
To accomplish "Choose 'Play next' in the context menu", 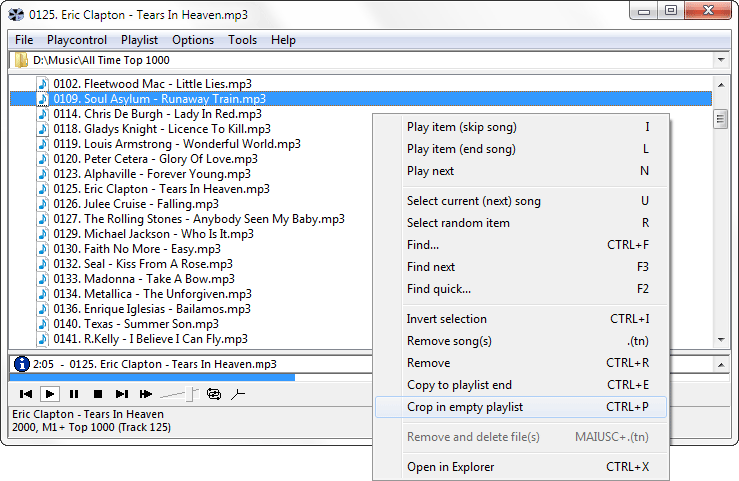I will pyautogui.click(x=521, y=171).
